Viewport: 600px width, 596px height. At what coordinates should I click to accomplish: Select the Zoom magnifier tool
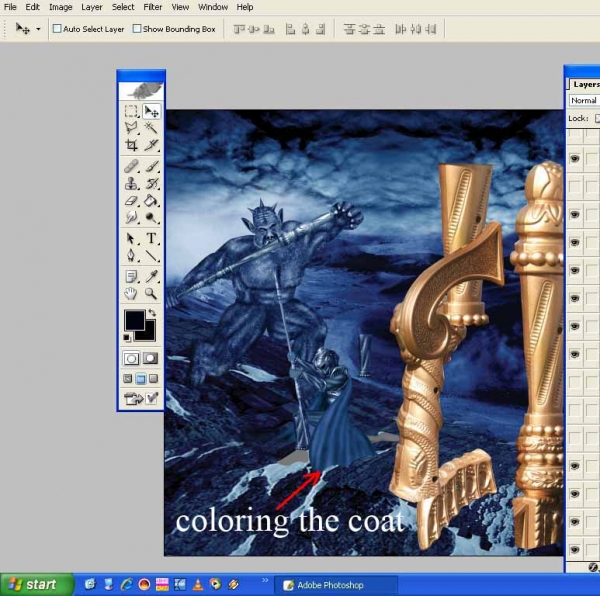[x=151, y=293]
